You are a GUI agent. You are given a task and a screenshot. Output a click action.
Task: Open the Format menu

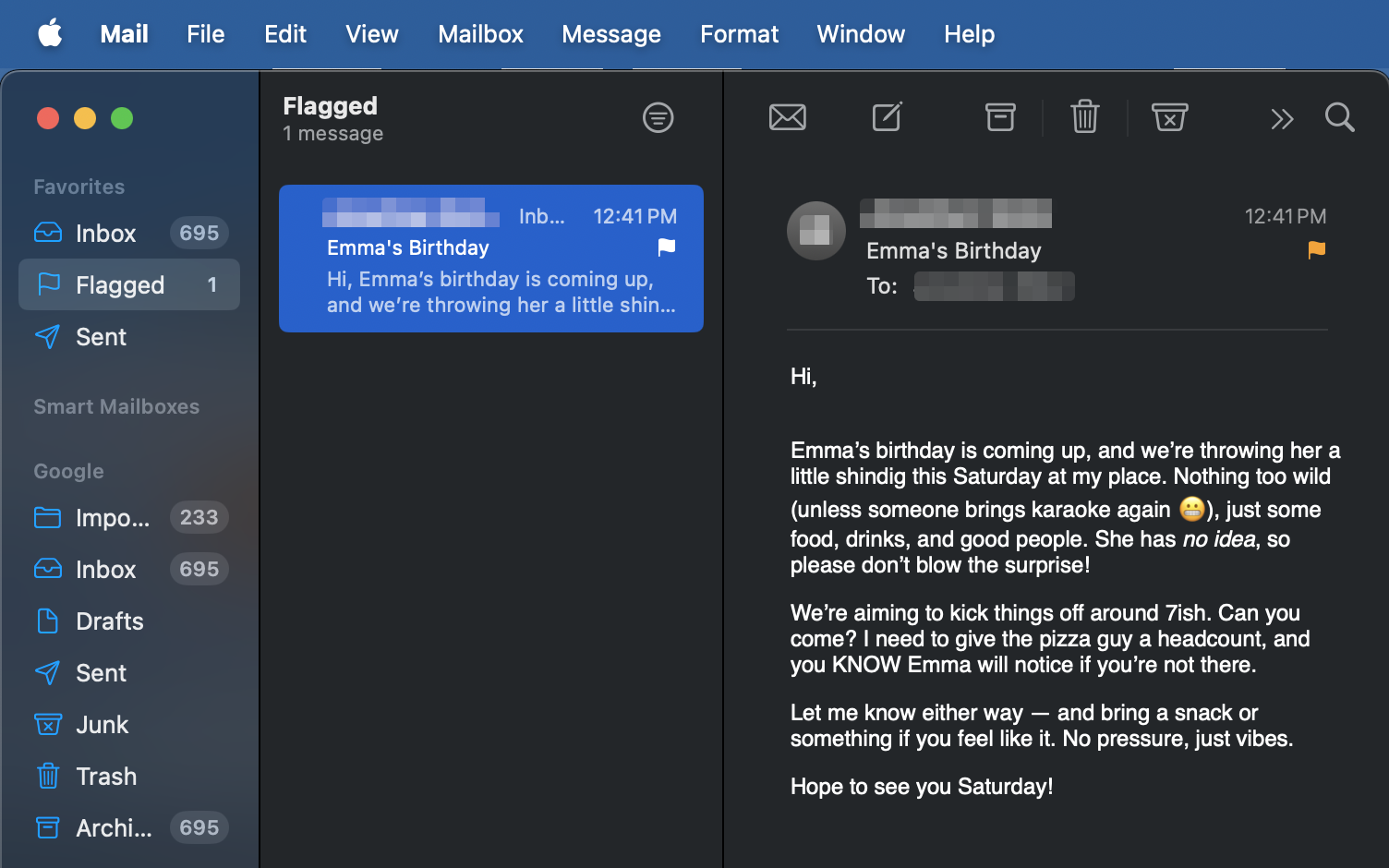[x=739, y=34]
